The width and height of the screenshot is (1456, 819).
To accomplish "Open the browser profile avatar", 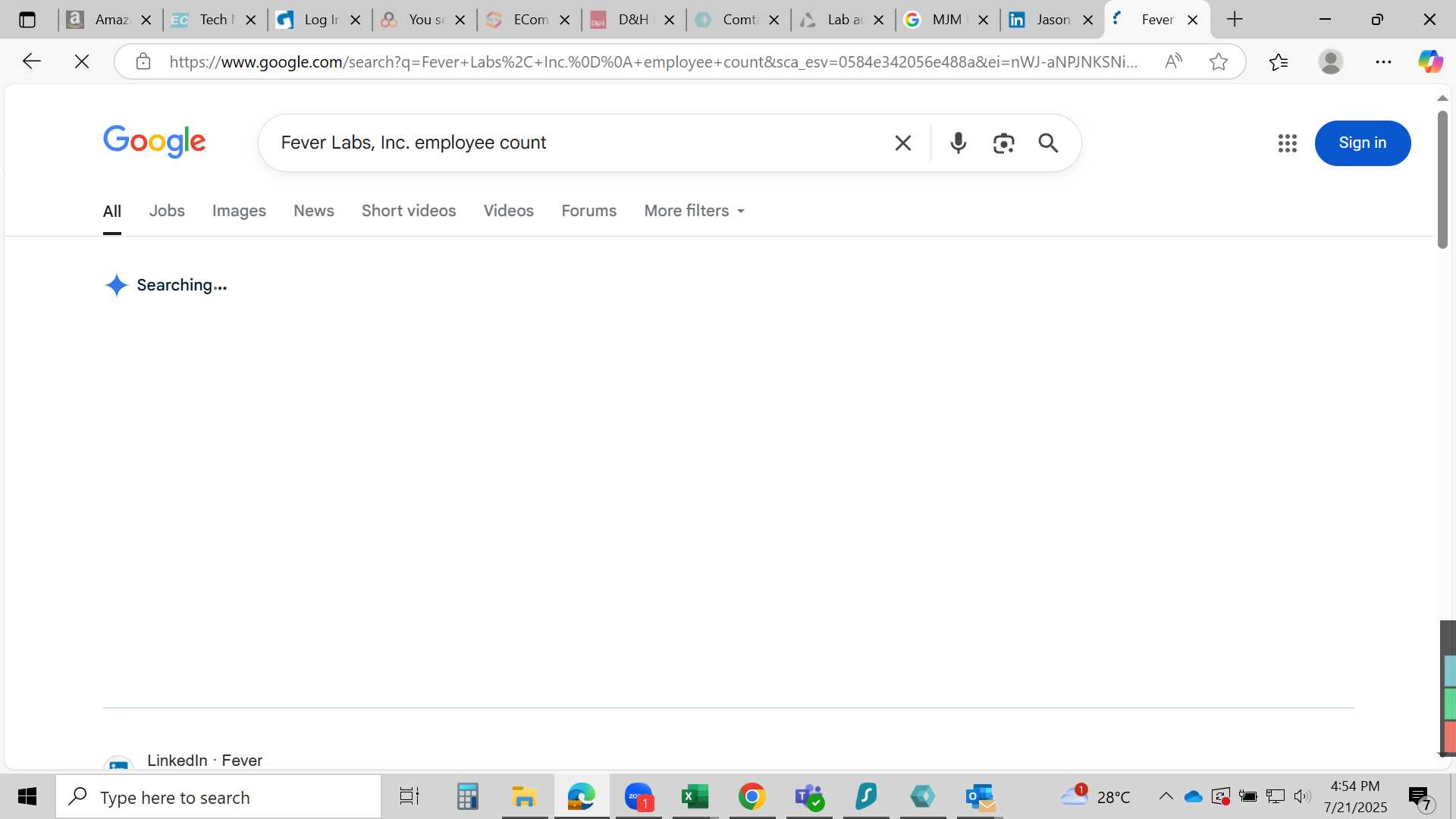I will tap(1331, 61).
